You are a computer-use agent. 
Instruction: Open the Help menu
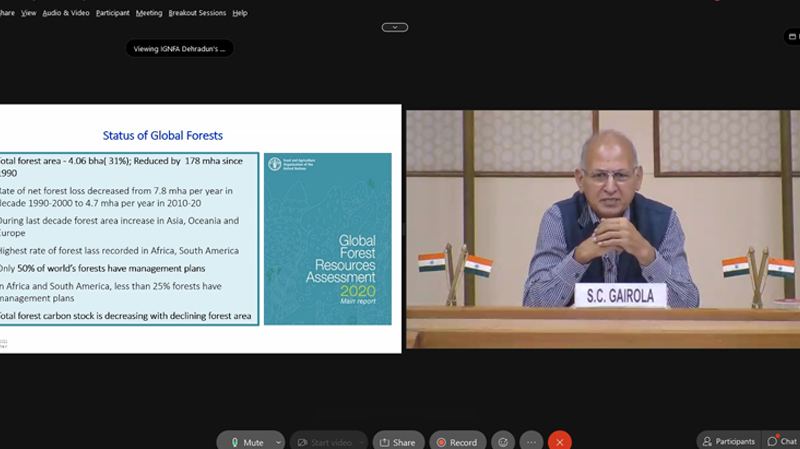click(240, 13)
